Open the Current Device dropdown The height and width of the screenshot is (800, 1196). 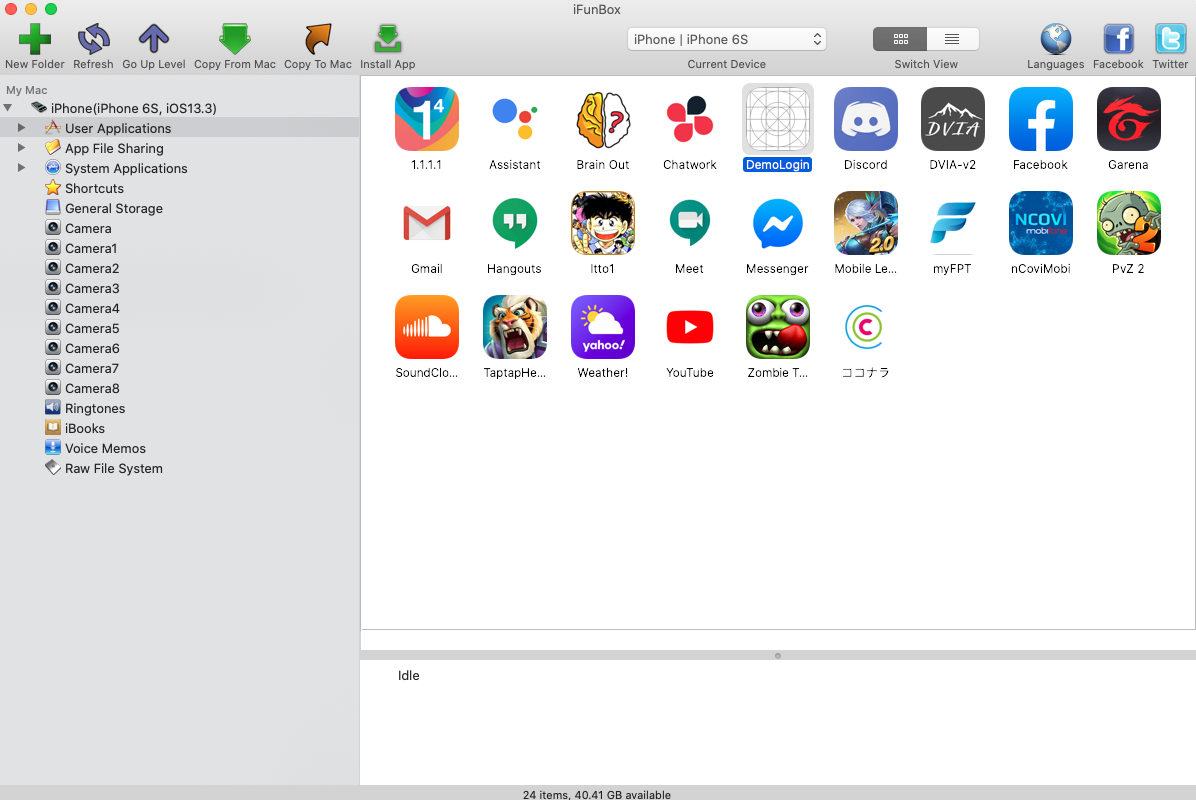(726, 39)
